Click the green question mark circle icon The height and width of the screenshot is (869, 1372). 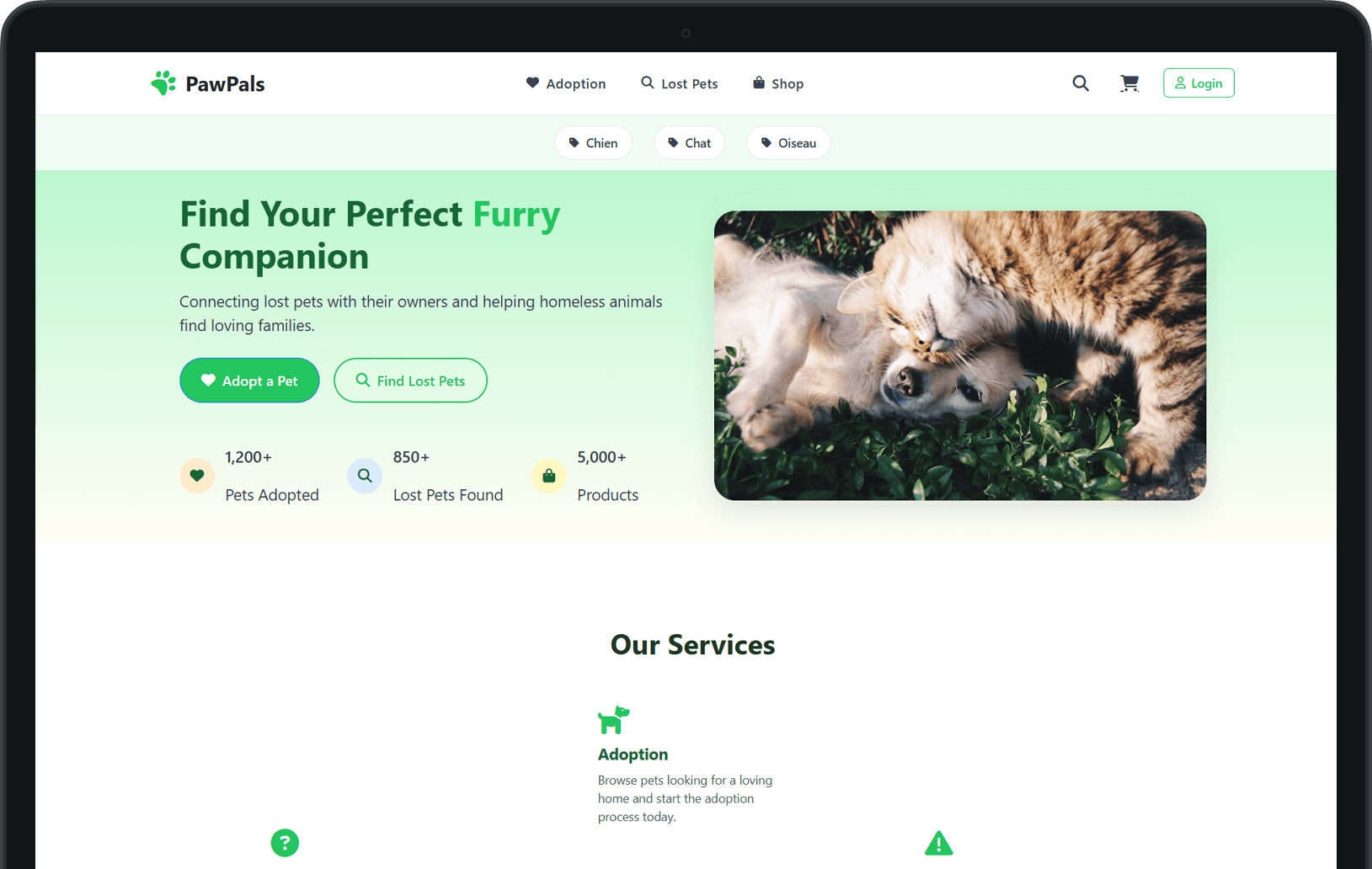click(285, 843)
